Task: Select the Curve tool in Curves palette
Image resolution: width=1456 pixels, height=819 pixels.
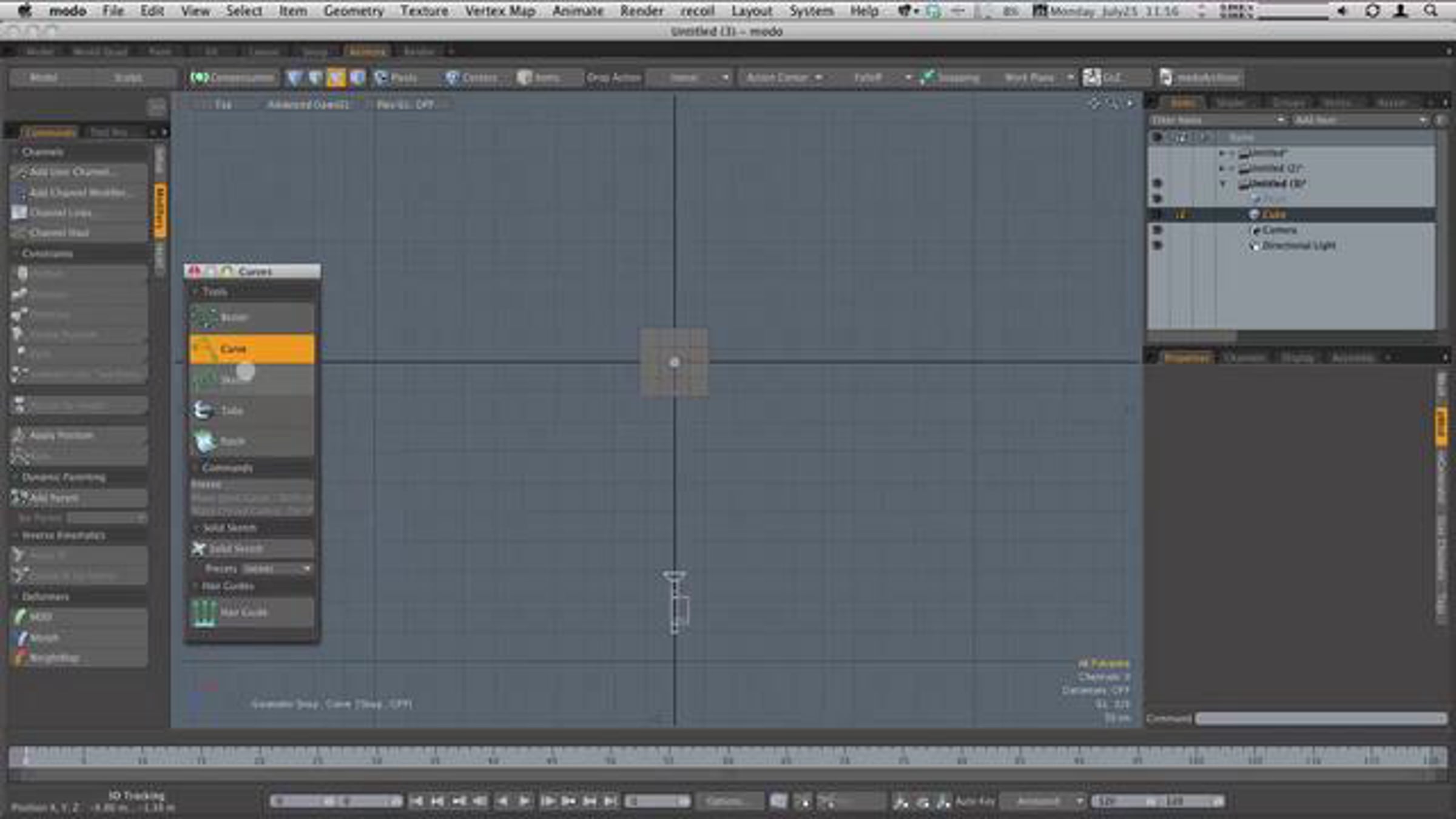Action: coord(252,349)
